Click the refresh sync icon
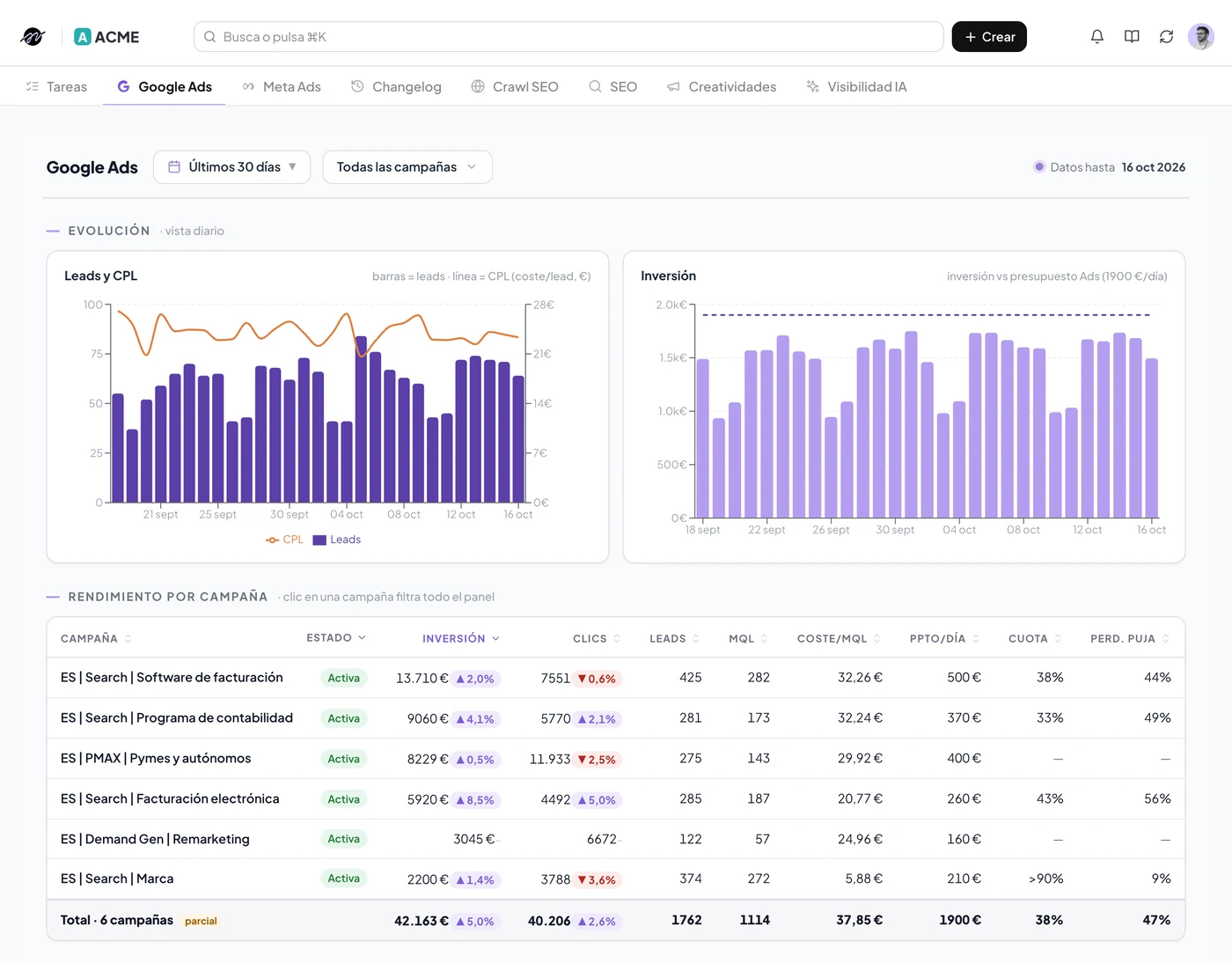This screenshot has width=1232, height=963. tap(1166, 37)
